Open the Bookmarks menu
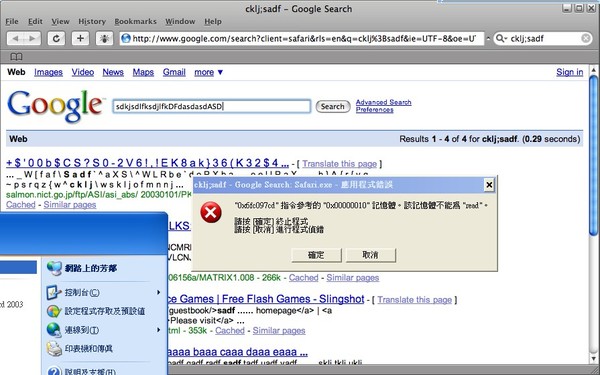Image resolution: width=600 pixels, height=375 pixels. 135,21
